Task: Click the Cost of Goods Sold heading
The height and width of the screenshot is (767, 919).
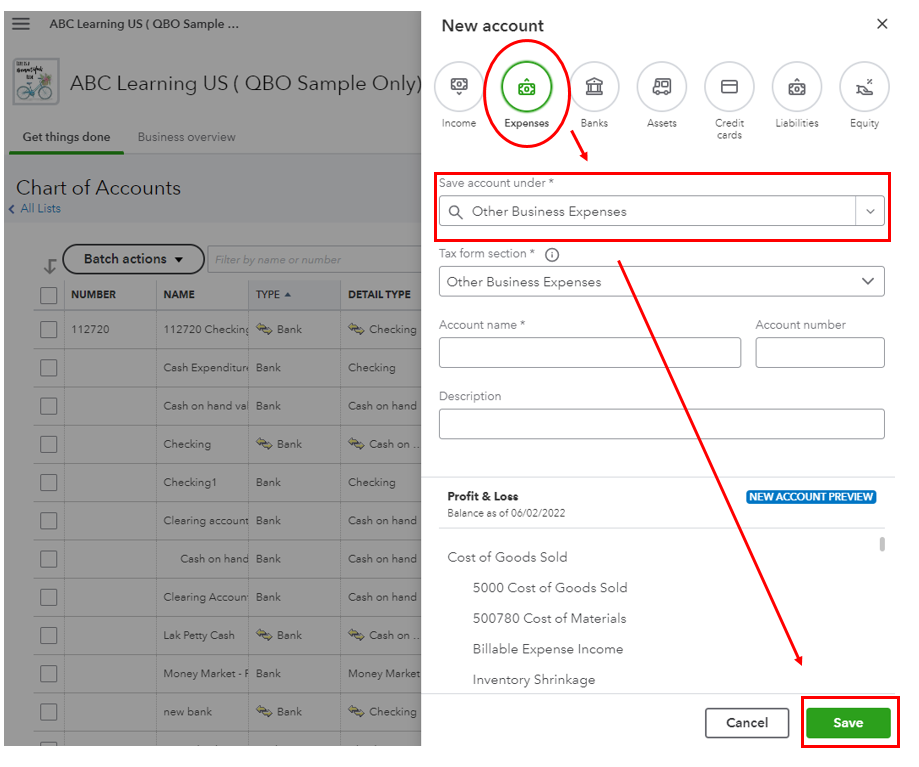Action: pyautogui.click(x=507, y=557)
